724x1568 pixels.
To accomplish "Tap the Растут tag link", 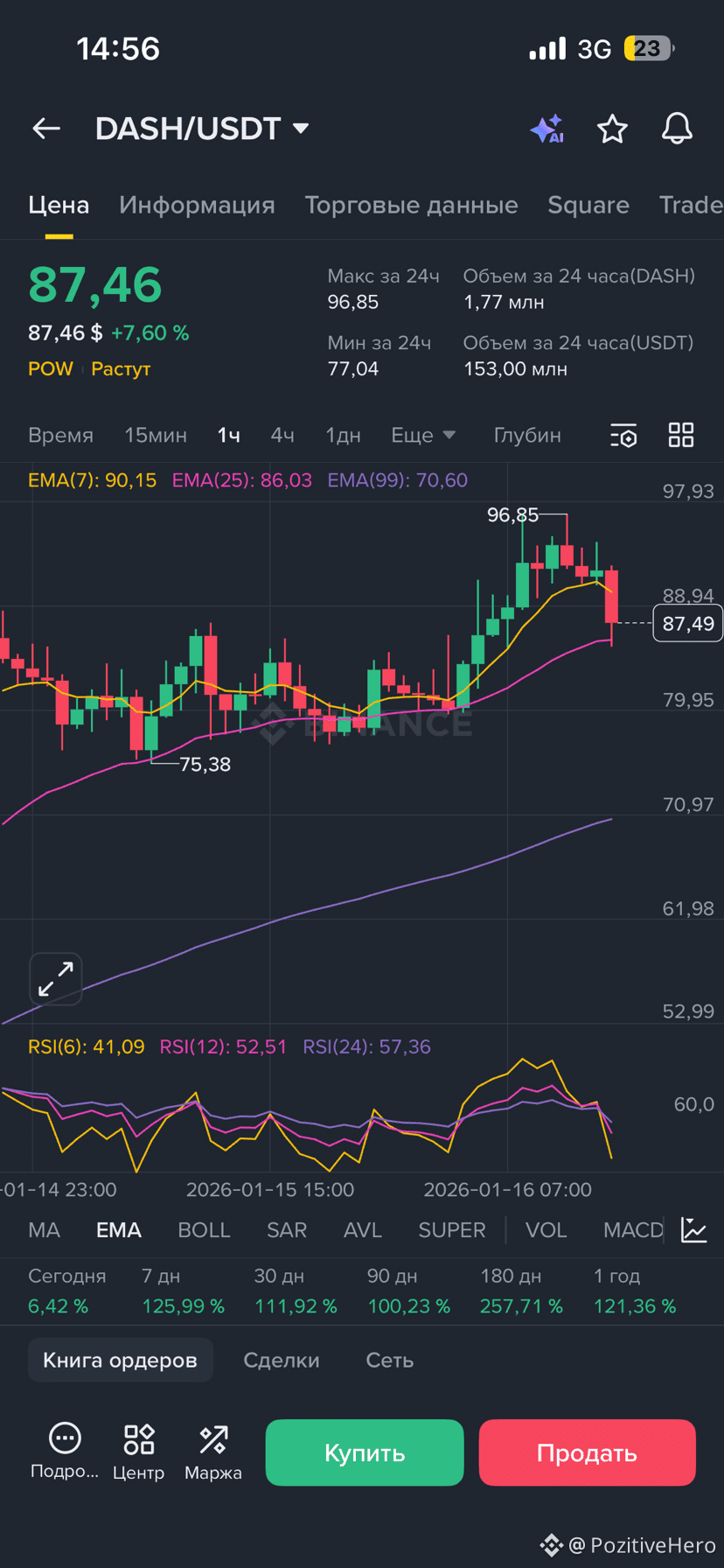I will point(121,368).
